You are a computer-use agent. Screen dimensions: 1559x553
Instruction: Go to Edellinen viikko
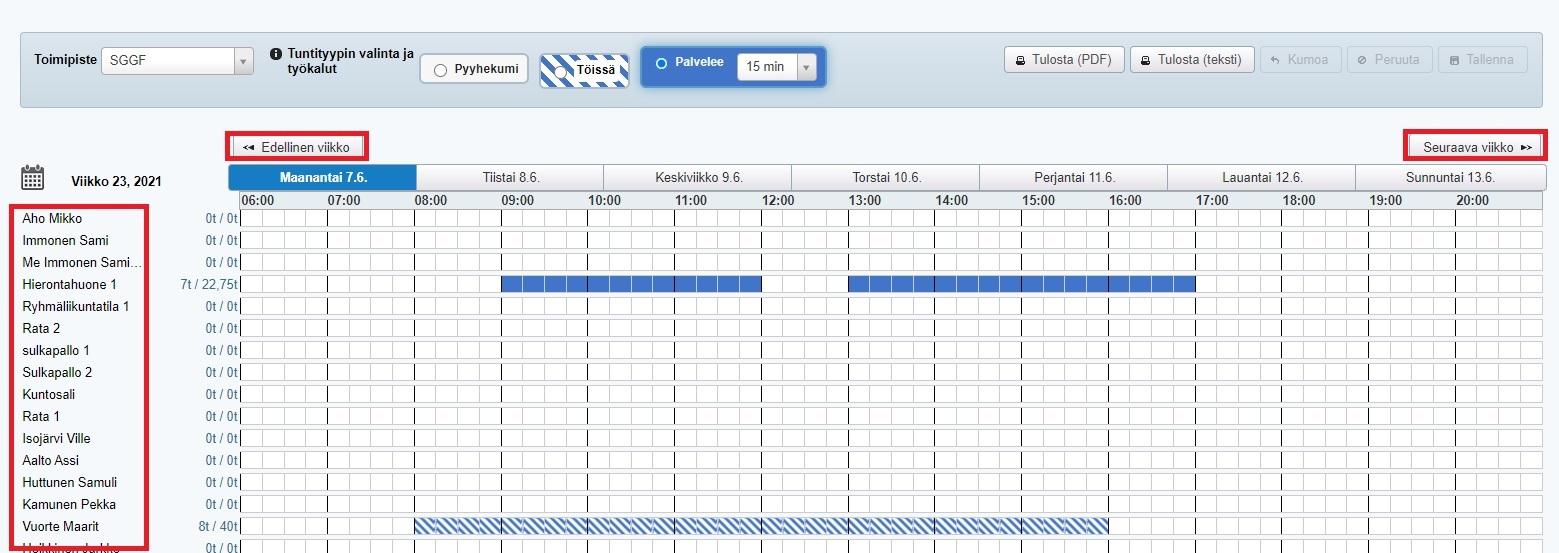tap(297, 147)
